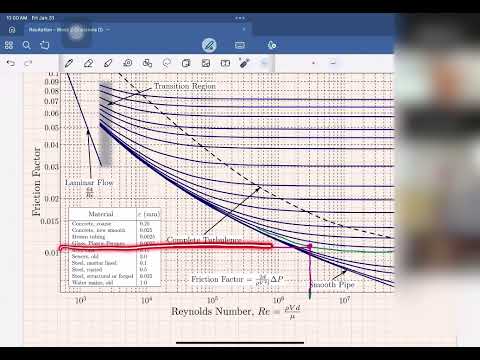Tap the add-page icon beside search
This screenshot has width=480, height=360.
point(44,45)
